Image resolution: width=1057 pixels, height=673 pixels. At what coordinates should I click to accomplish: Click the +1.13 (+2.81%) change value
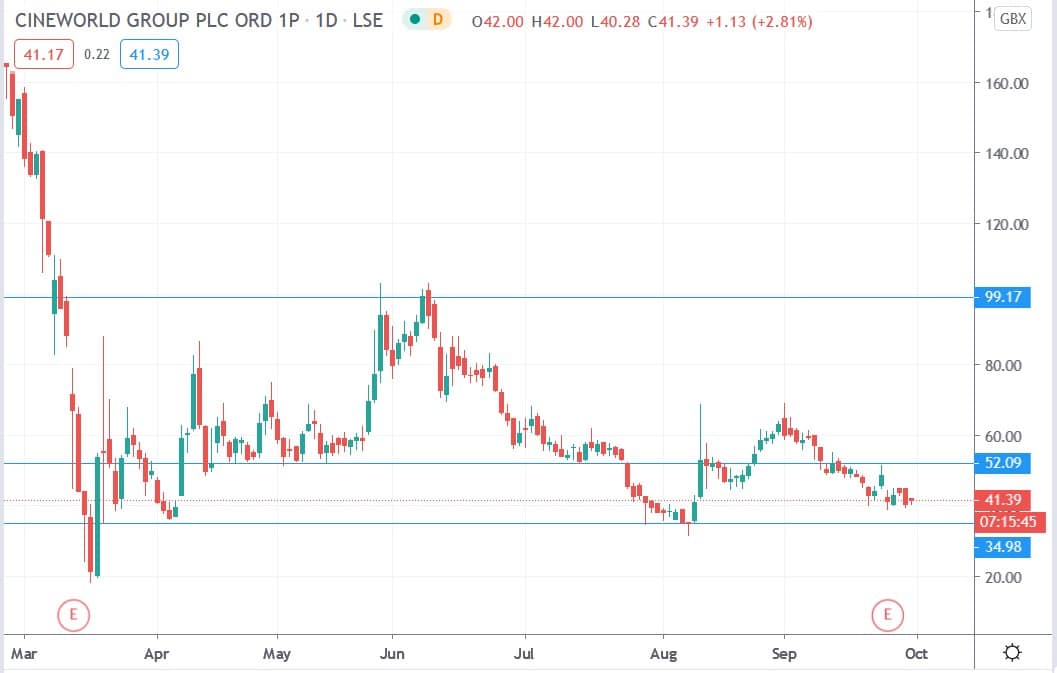759,22
